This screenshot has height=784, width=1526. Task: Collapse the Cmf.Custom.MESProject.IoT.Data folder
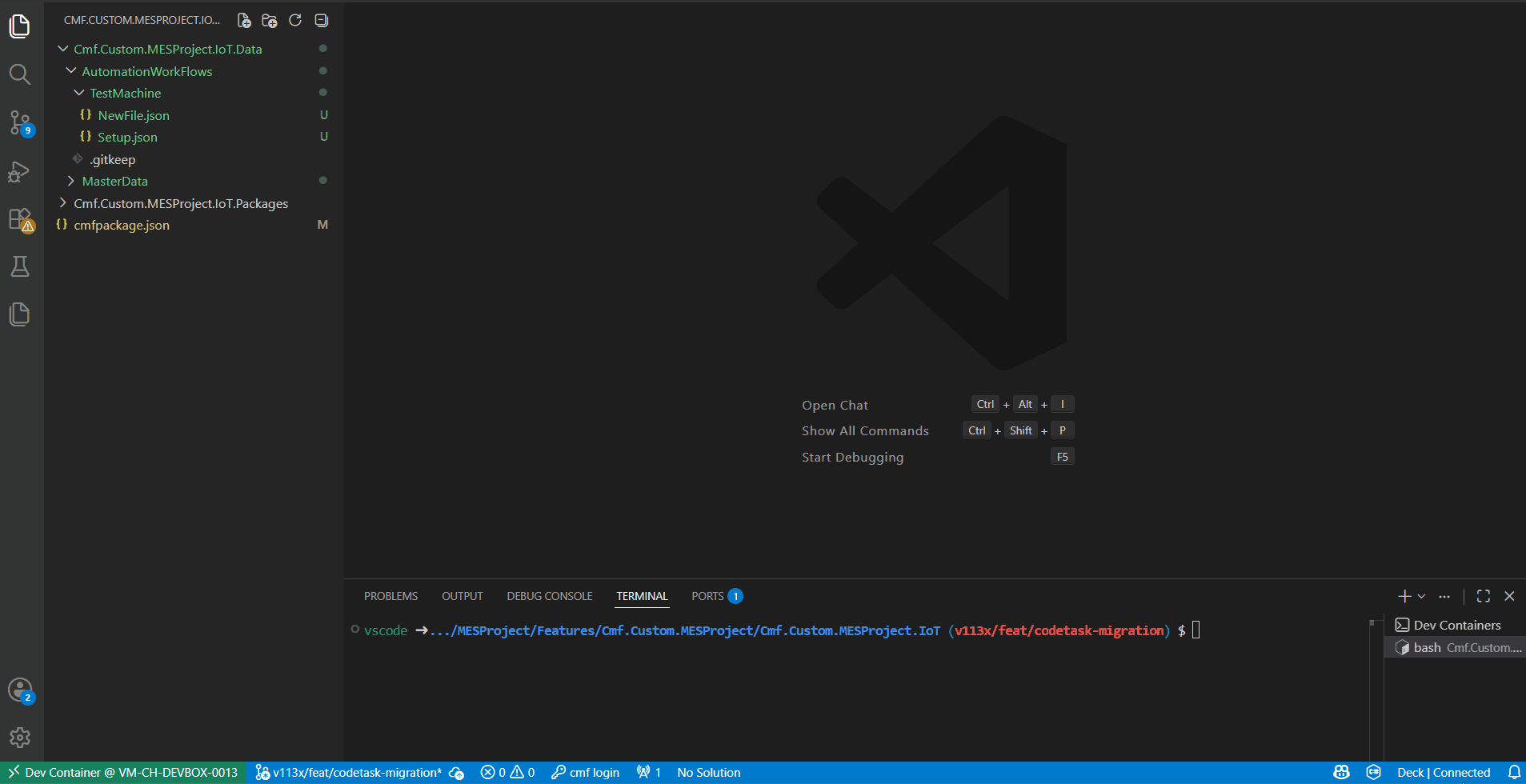(x=194, y=49)
